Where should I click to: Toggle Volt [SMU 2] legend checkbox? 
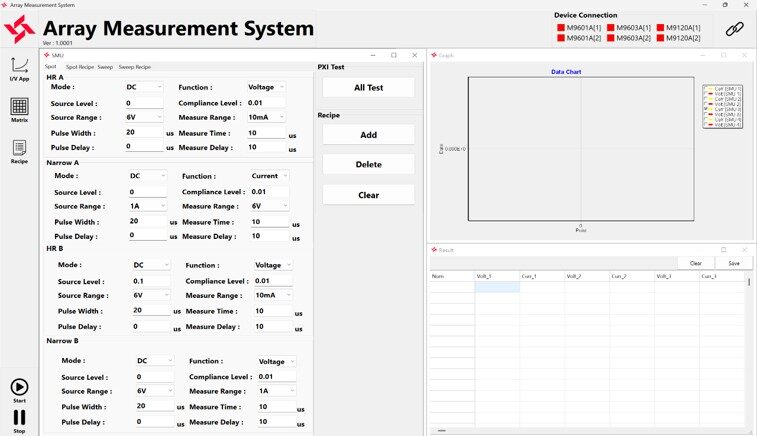click(x=706, y=106)
